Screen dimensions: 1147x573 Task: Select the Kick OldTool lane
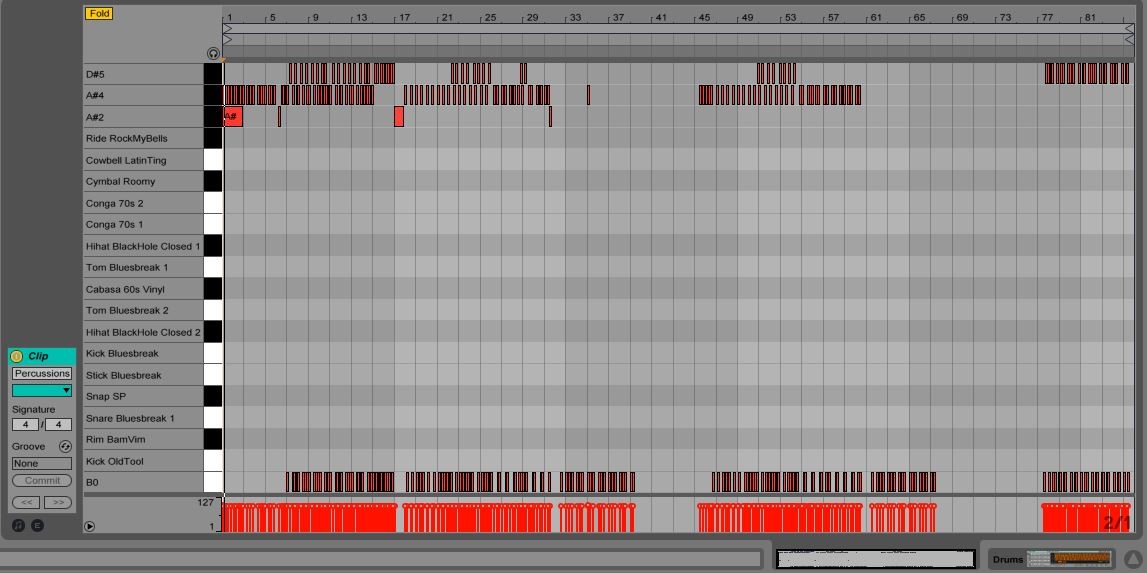tap(143, 461)
